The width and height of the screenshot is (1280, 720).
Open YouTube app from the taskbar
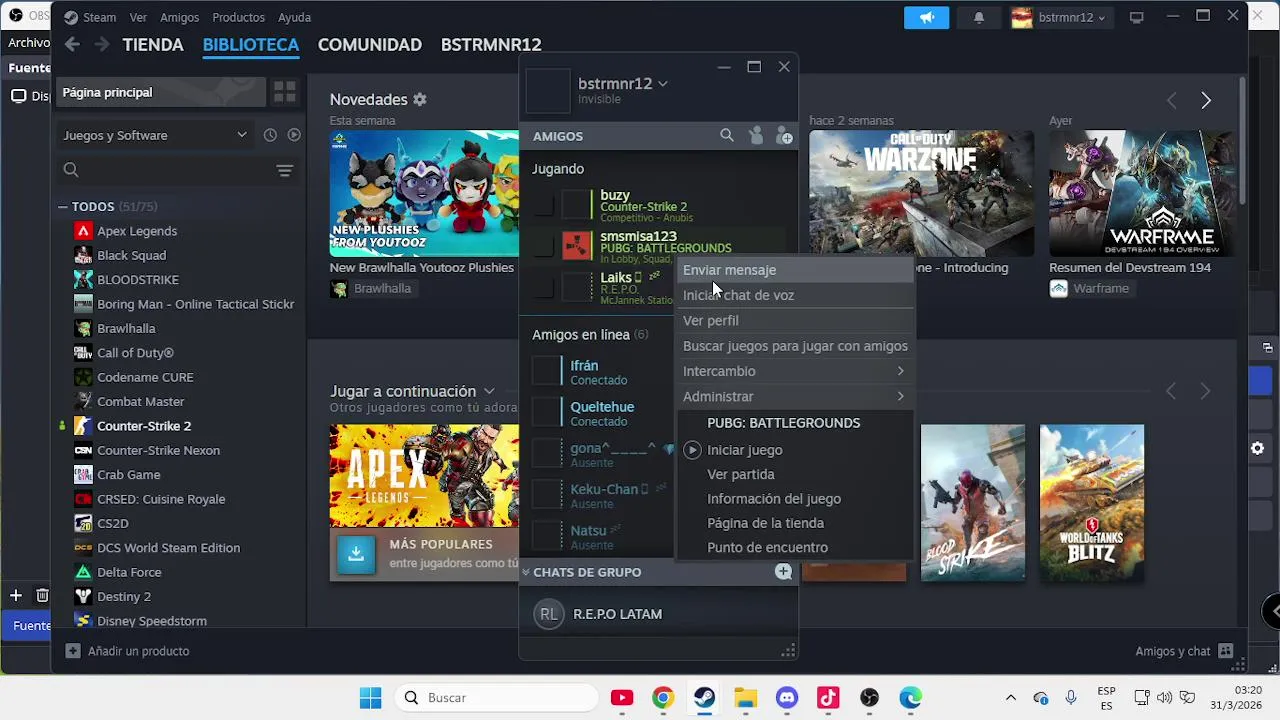(x=622, y=698)
